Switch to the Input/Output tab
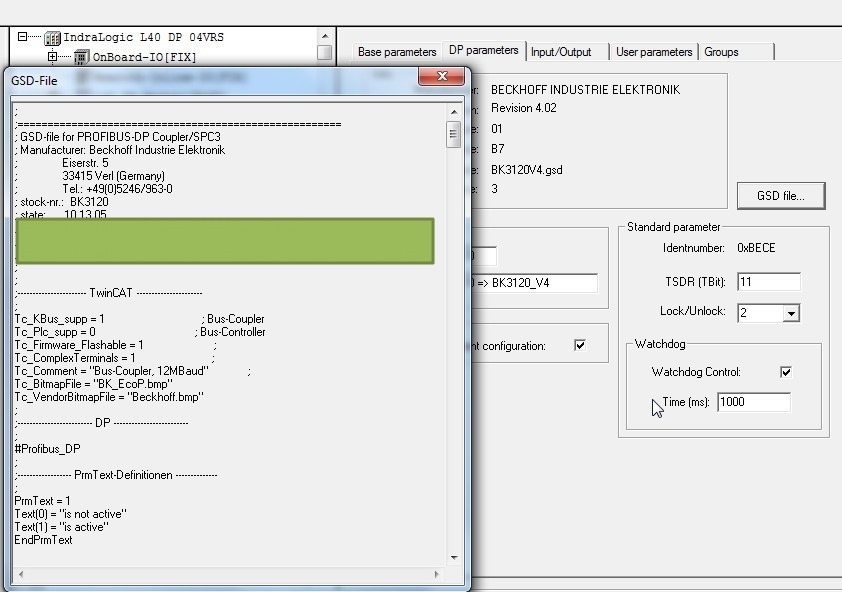Viewport: 842px width, 592px height. (561, 52)
